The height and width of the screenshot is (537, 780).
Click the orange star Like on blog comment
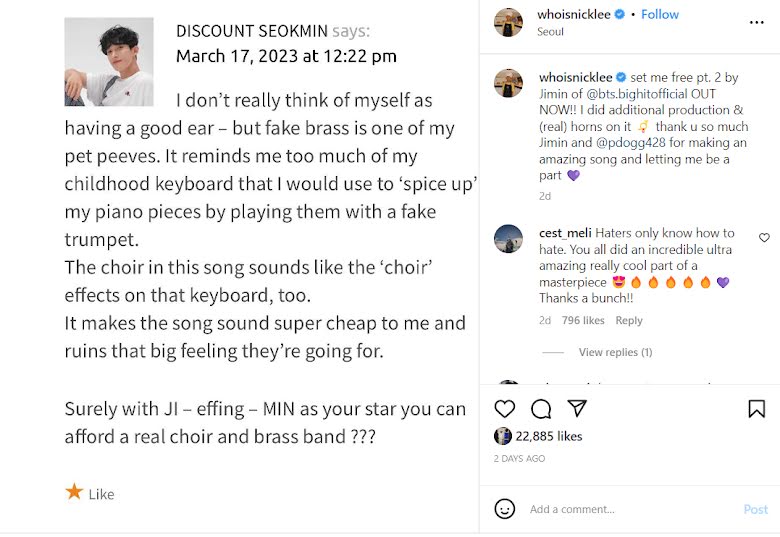tap(75, 492)
